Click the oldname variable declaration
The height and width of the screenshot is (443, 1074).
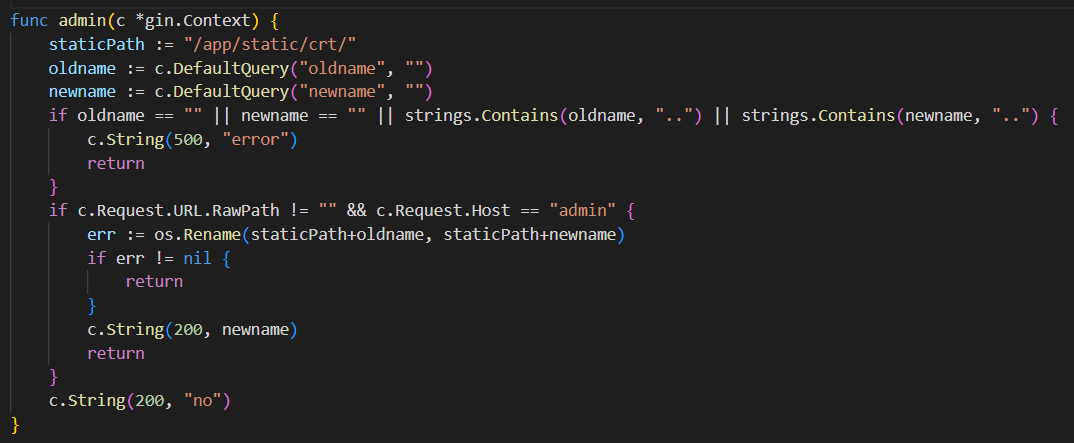click(x=77, y=68)
